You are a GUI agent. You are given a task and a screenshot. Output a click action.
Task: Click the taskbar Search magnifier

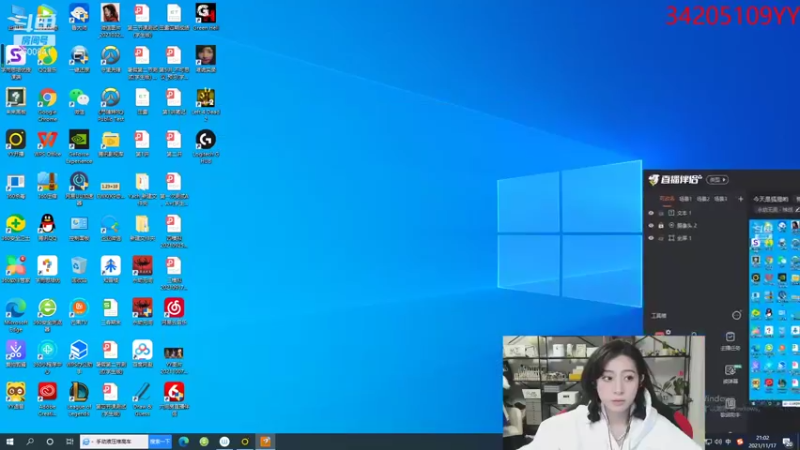pos(30,442)
